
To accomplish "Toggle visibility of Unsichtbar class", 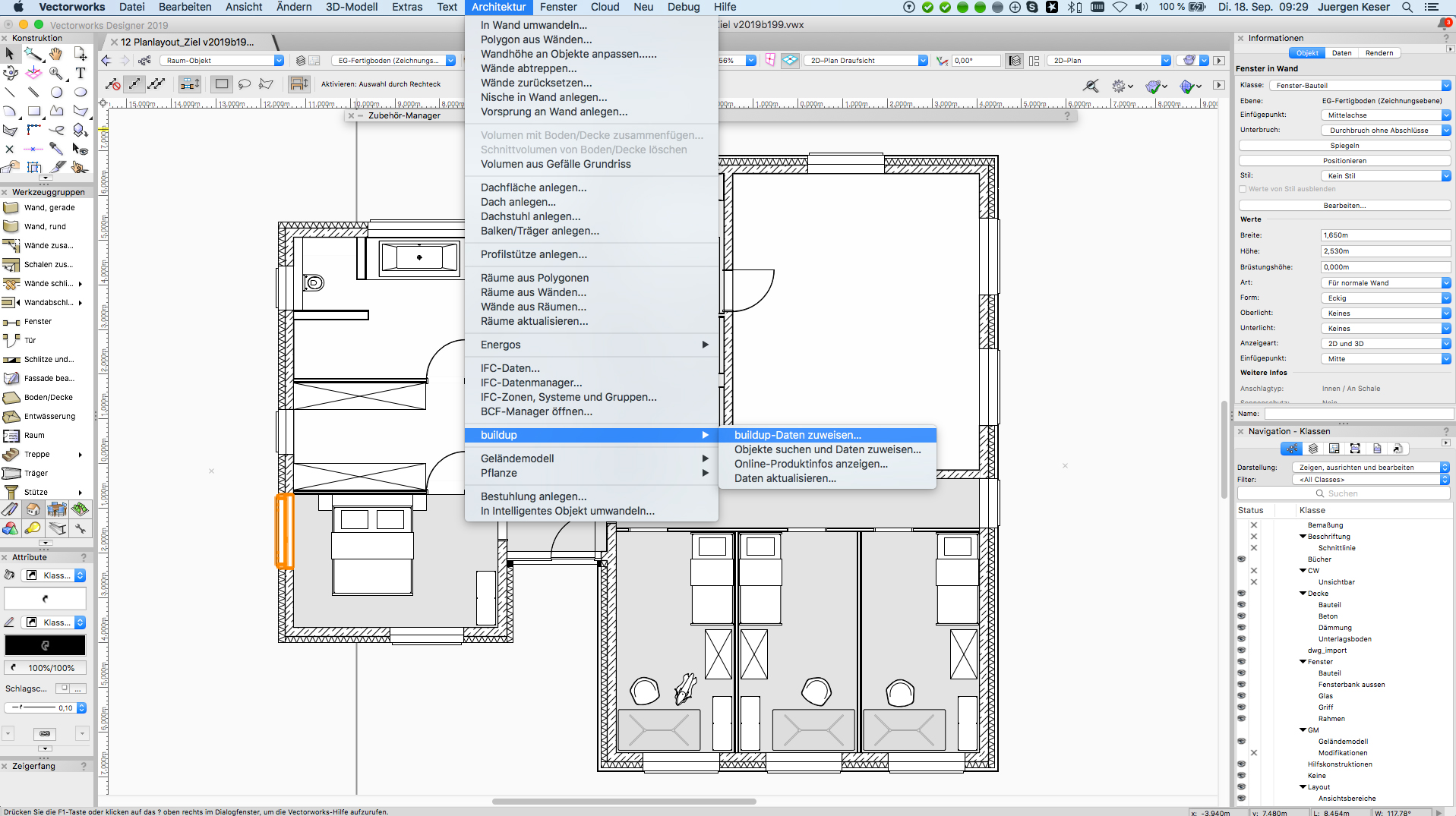I will pyautogui.click(x=1254, y=582).
